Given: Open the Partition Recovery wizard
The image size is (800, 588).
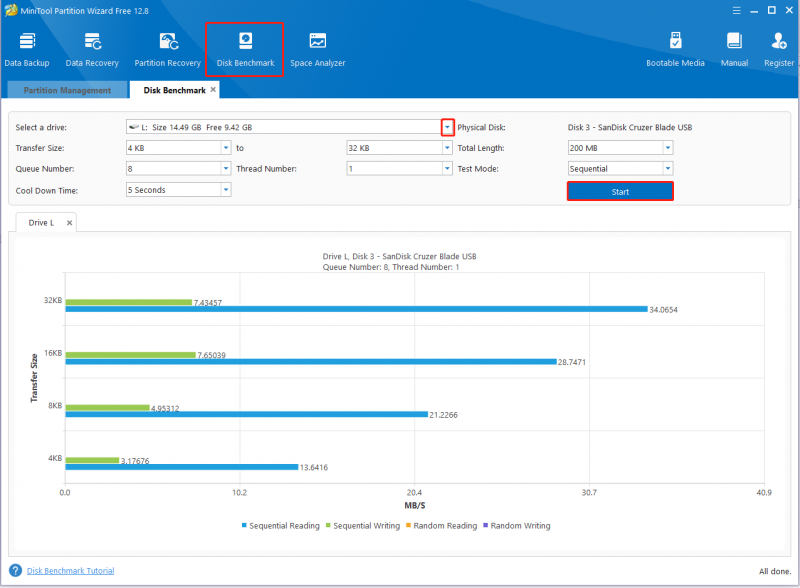Looking at the screenshot, I should point(168,50).
